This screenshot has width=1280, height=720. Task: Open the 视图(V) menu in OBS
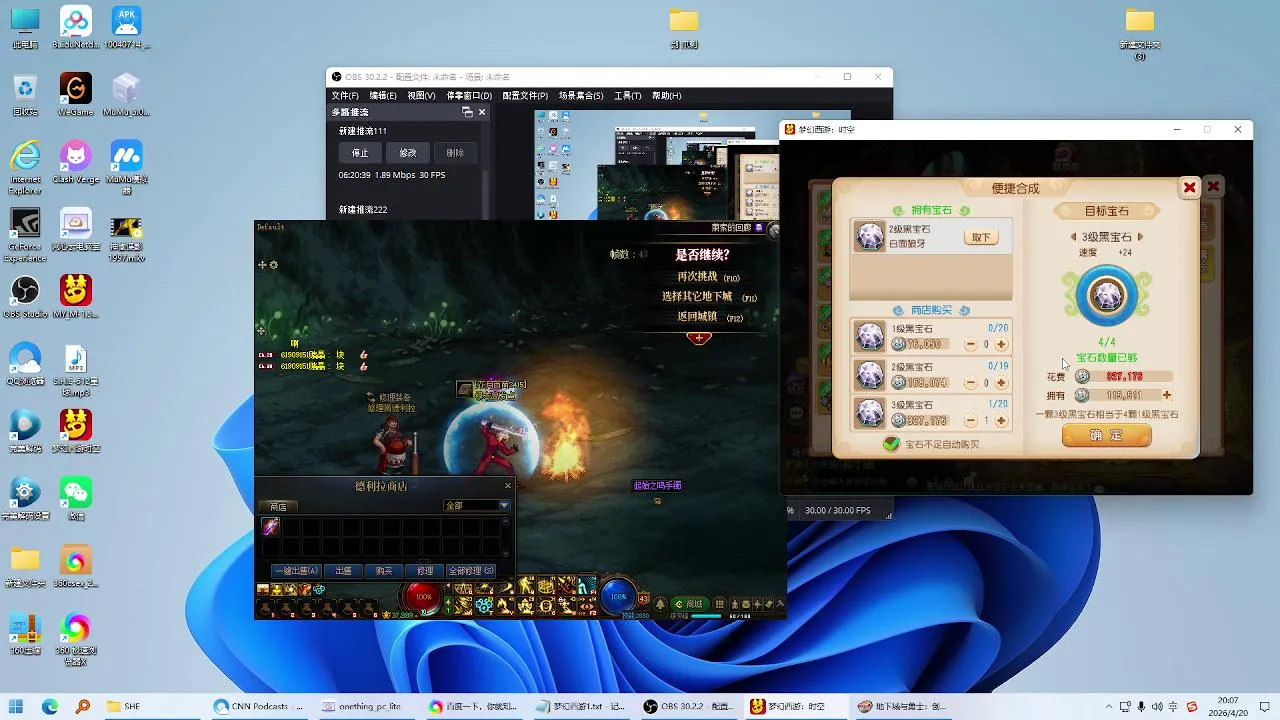tap(421, 96)
